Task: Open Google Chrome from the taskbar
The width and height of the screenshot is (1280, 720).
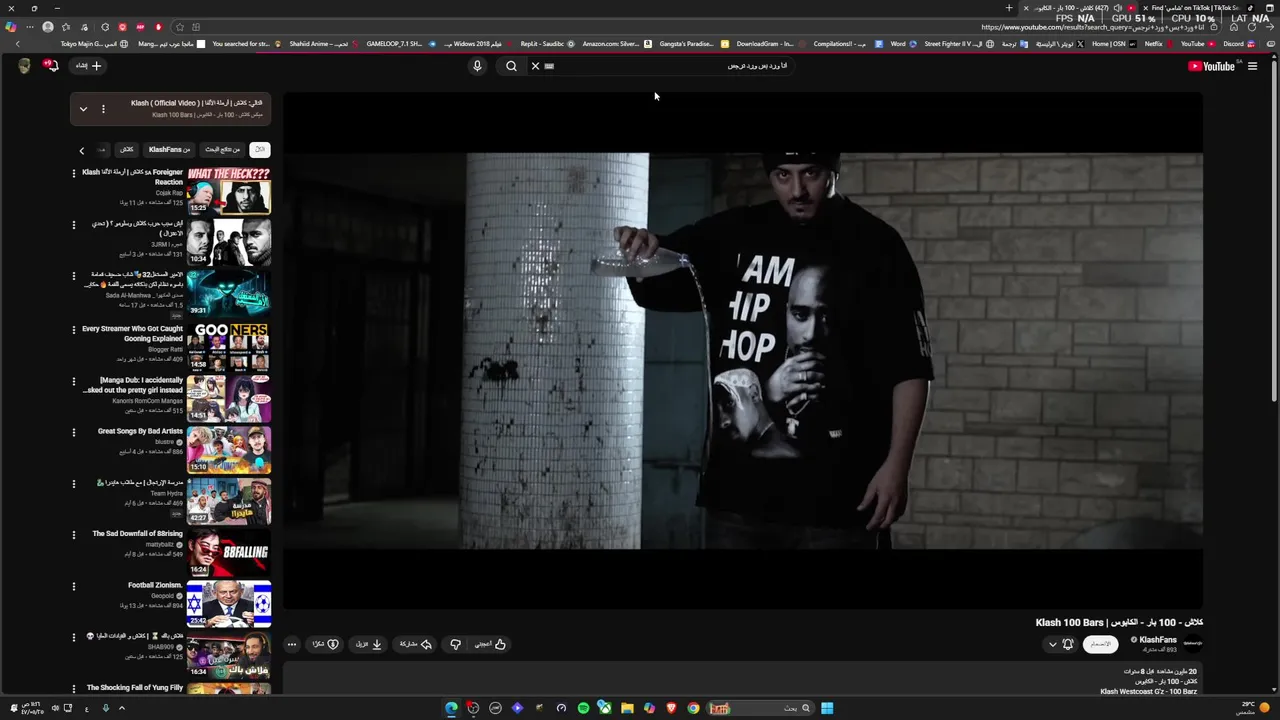Action: coord(693,708)
